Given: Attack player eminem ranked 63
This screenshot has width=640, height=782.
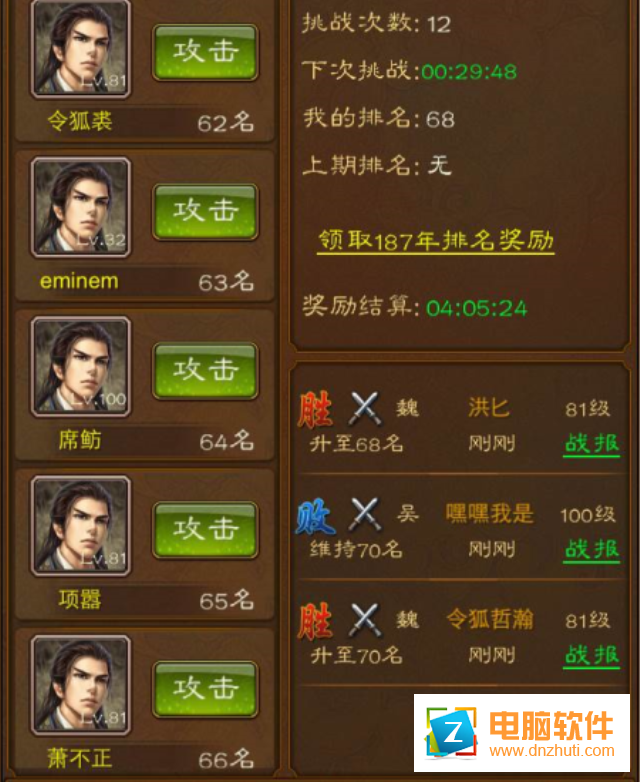Looking at the screenshot, I should click(x=205, y=211).
